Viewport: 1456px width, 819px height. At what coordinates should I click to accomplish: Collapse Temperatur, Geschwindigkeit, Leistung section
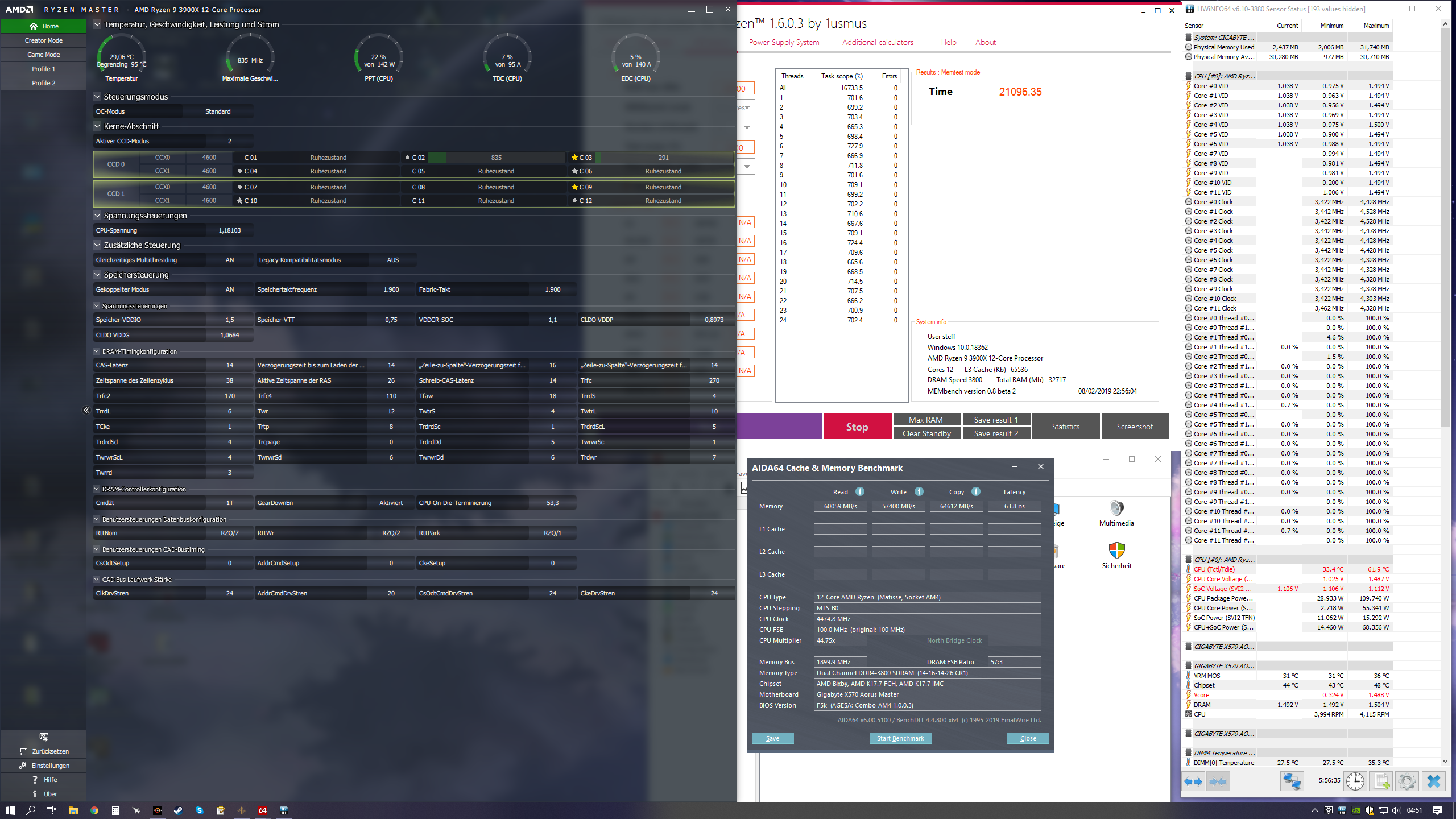click(97, 24)
